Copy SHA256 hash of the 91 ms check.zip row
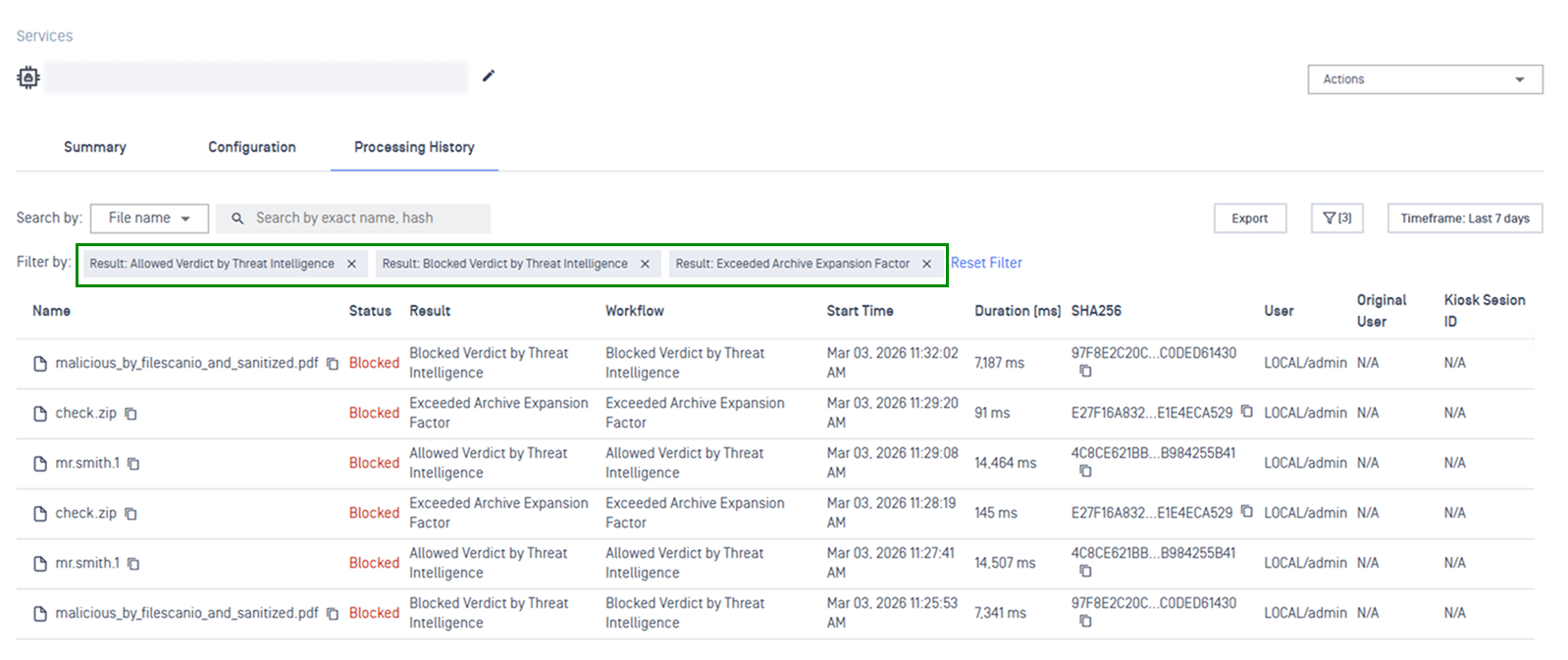Viewport: 1568px width, 660px height. click(x=1246, y=412)
